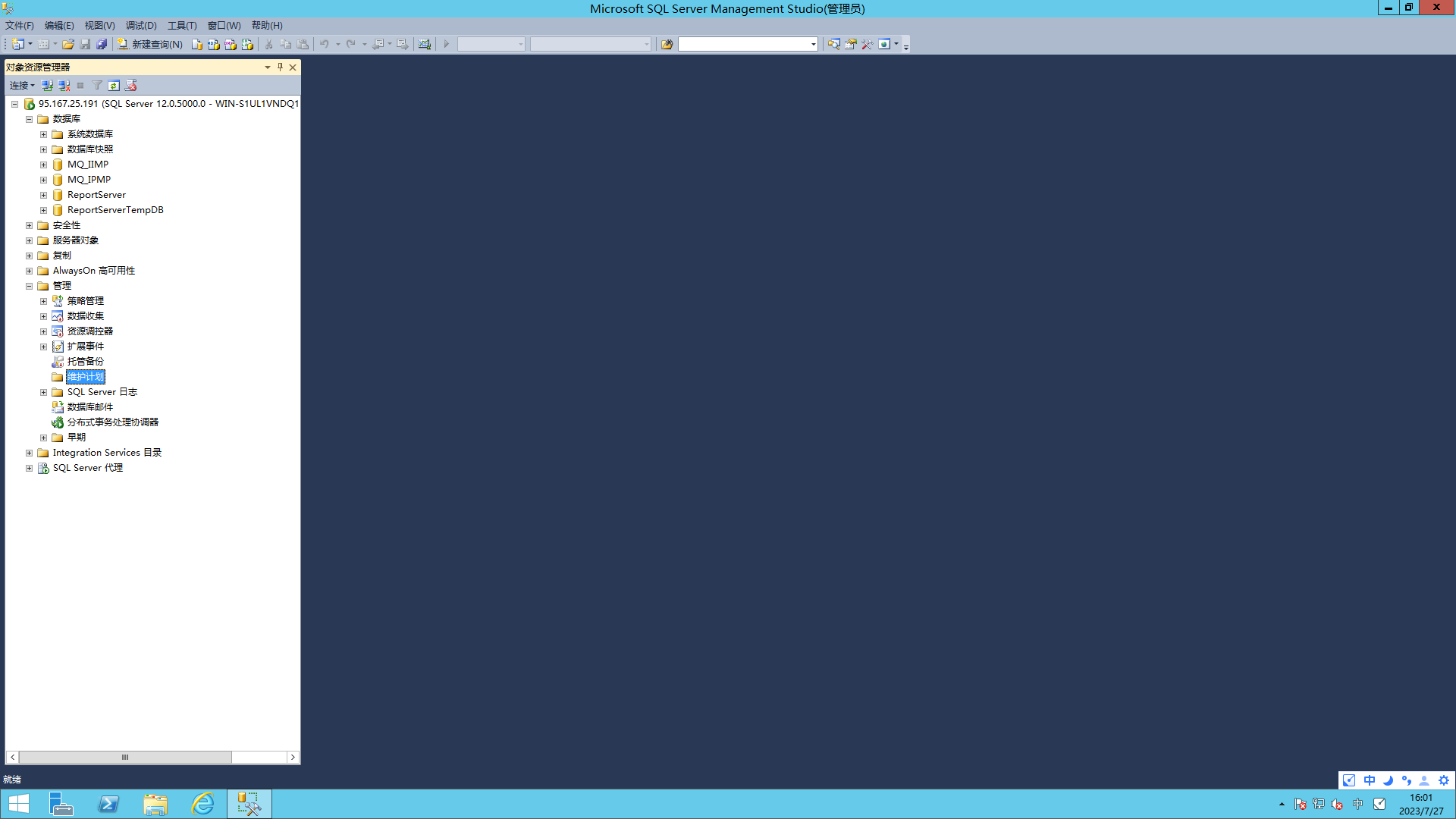Viewport: 1456px width, 819px height.
Task: Click the Disconnect server icon in Object Explorer
Action: (x=64, y=86)
